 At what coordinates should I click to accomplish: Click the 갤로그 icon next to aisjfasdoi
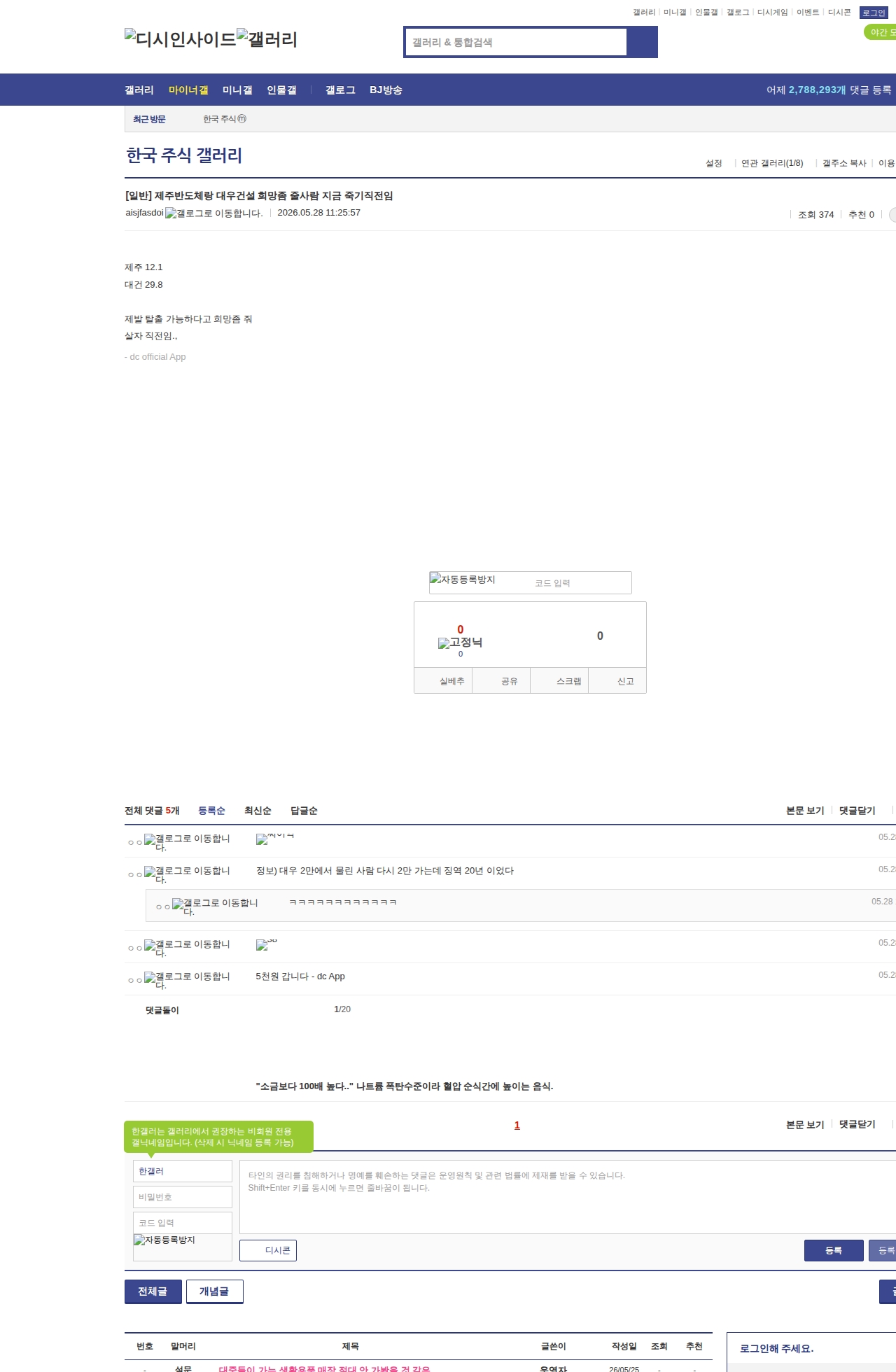[213, 213]
